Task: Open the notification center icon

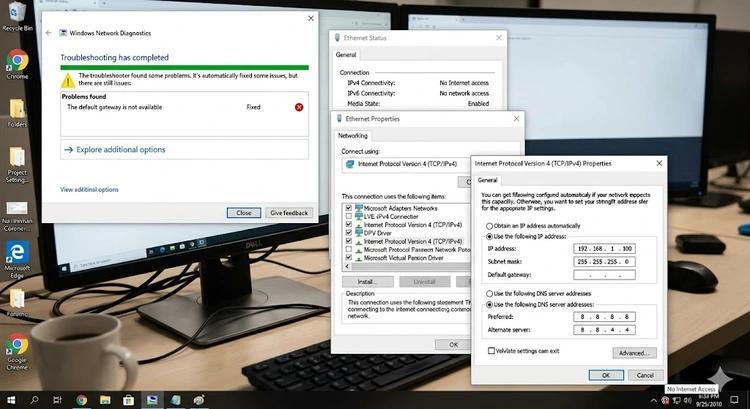Action: pos(734,400)
